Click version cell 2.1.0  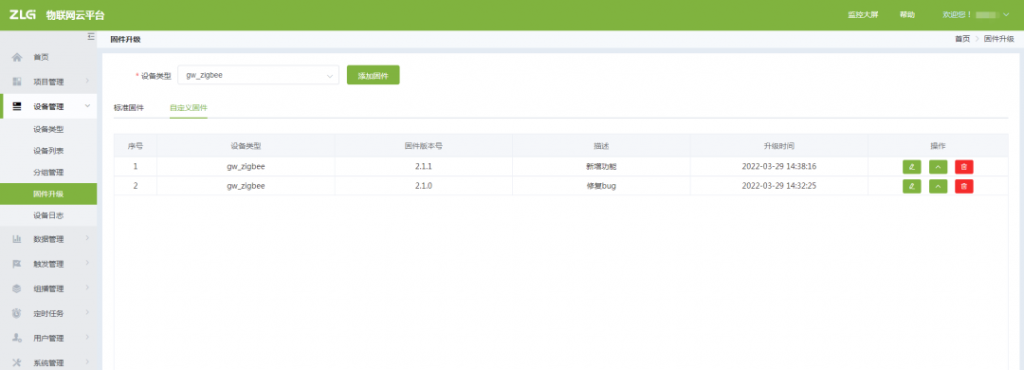point(423,186)
